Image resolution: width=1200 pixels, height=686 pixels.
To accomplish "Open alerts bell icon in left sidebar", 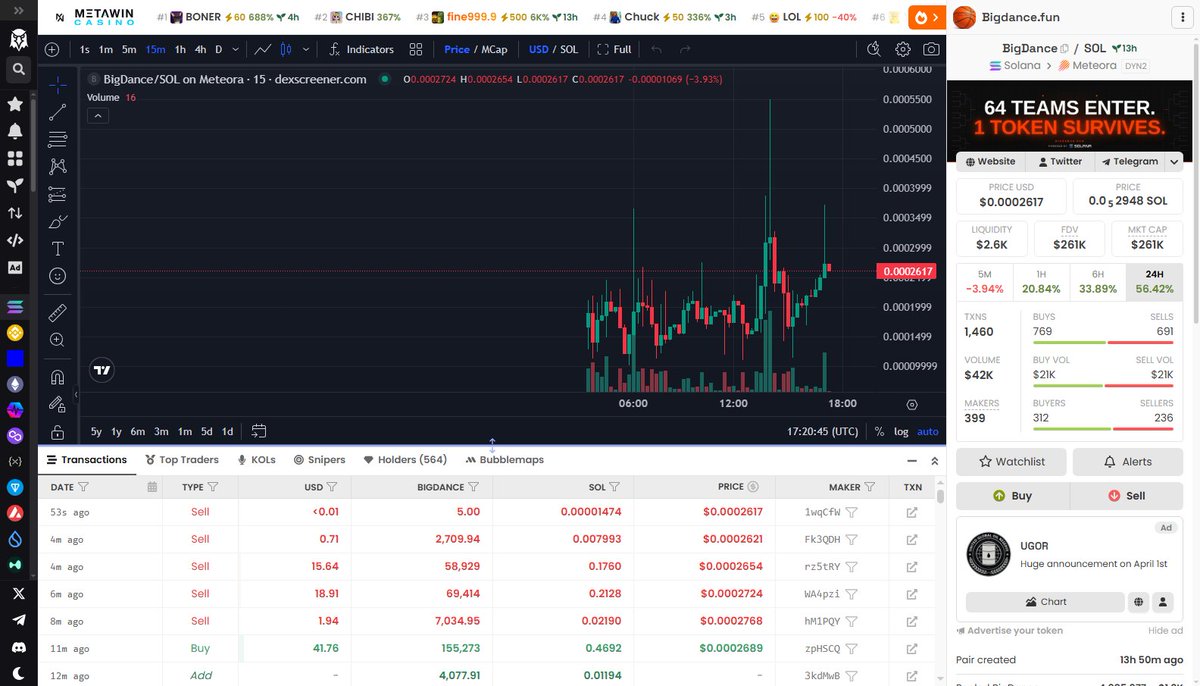I will coord(15,131).
